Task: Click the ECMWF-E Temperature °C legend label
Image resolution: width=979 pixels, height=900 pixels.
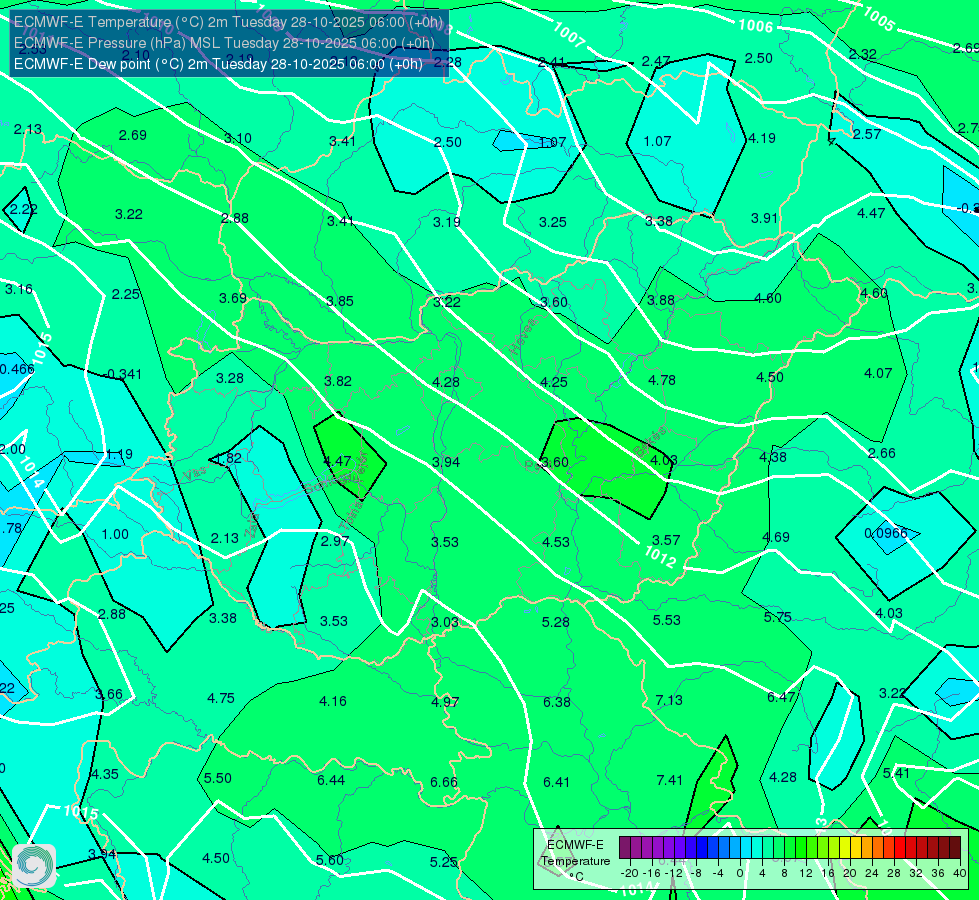Action: coord(575,861)
